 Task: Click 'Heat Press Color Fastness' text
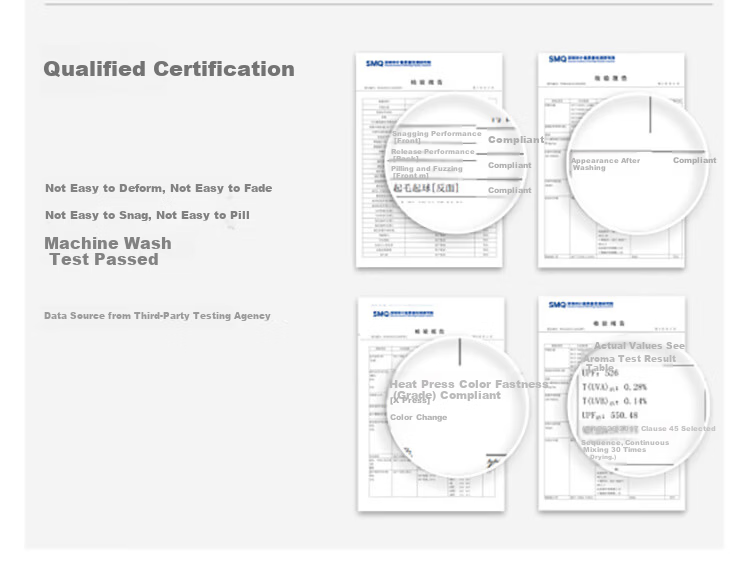pyautogui.click(x=469, y=384)
